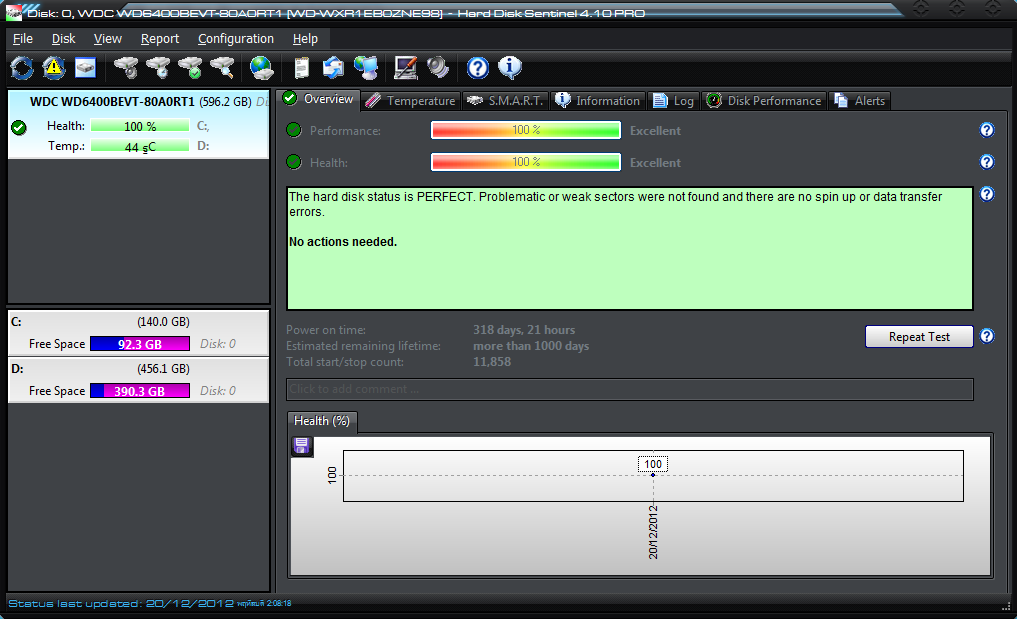Select the WDC WD6400BEVT-80A0RT1 disk entry
This screenshot has height=619, width=1017.
click(x=138, y=125)
